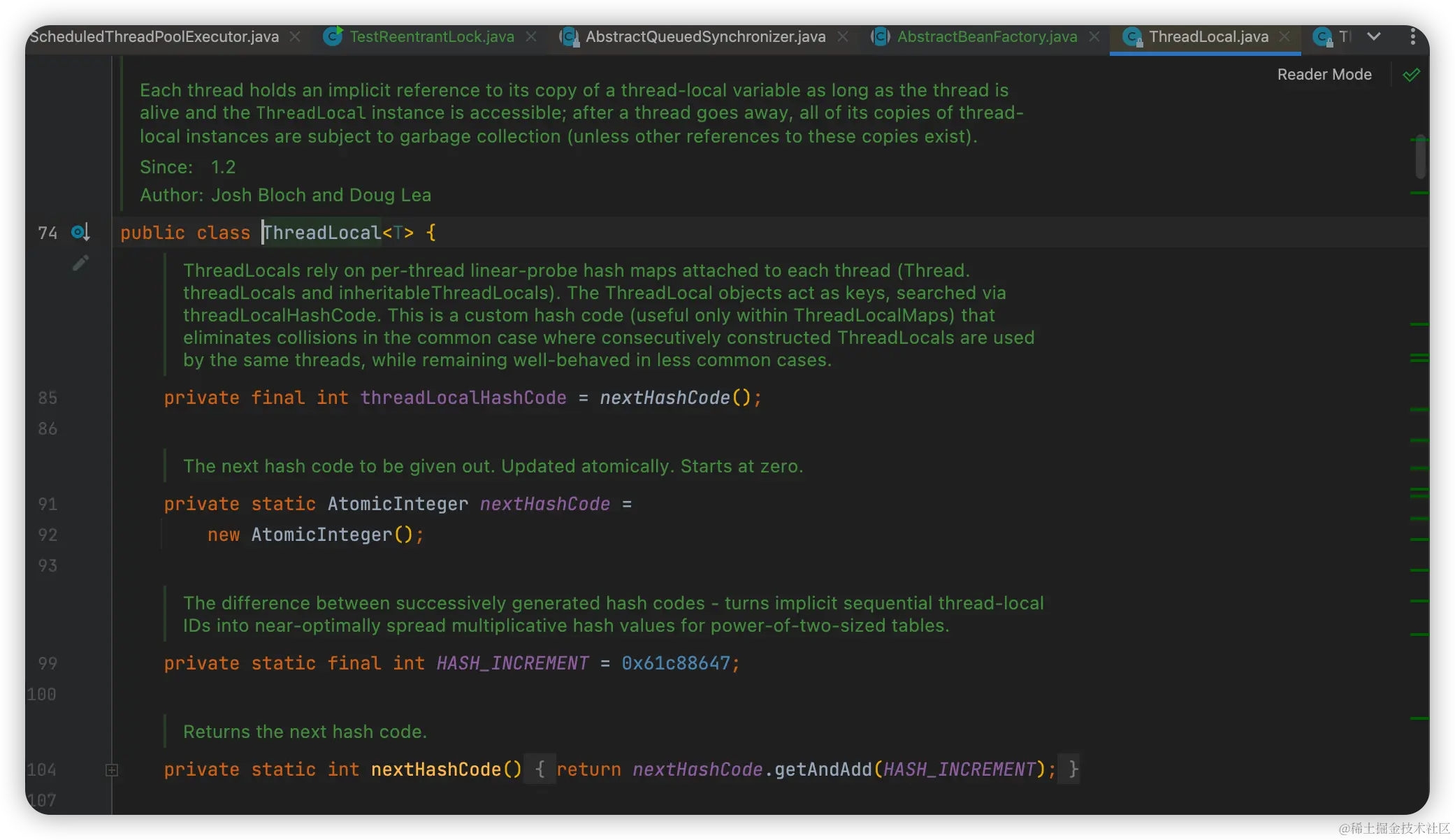This screenshot has height=840, width=1455.
Task: Show hidden tabs with the chevron dropdown
Action: tap(1373, 36)
